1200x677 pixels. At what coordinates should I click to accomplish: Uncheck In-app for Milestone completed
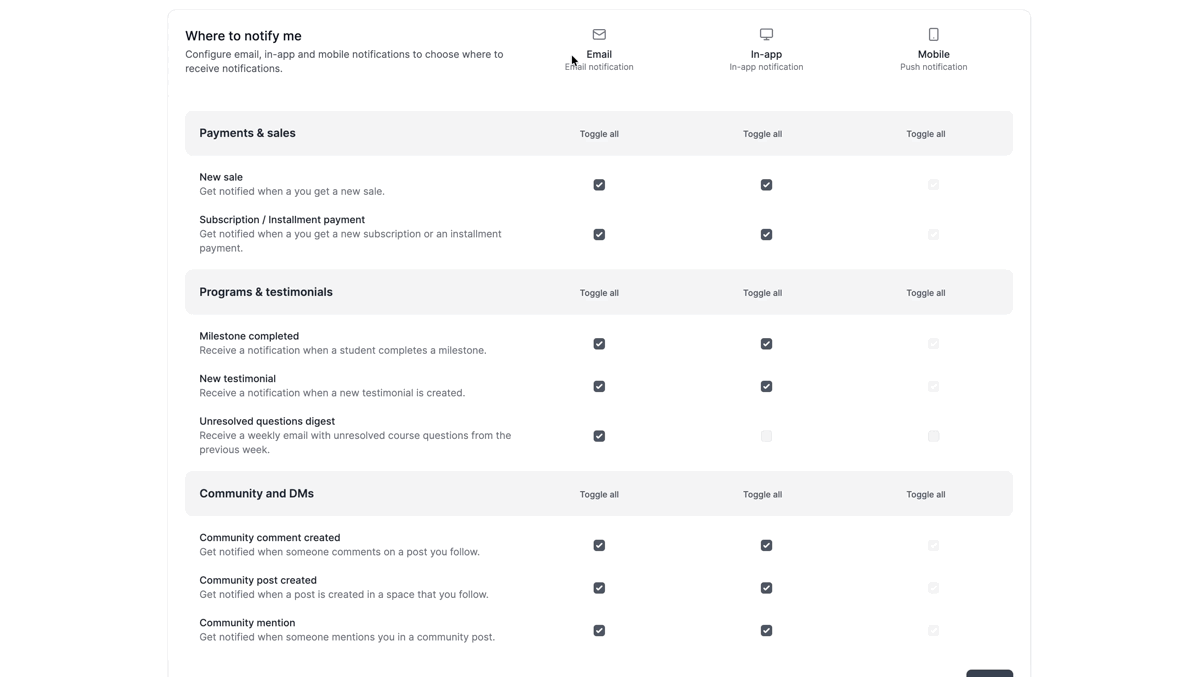(x=766, y=344)
